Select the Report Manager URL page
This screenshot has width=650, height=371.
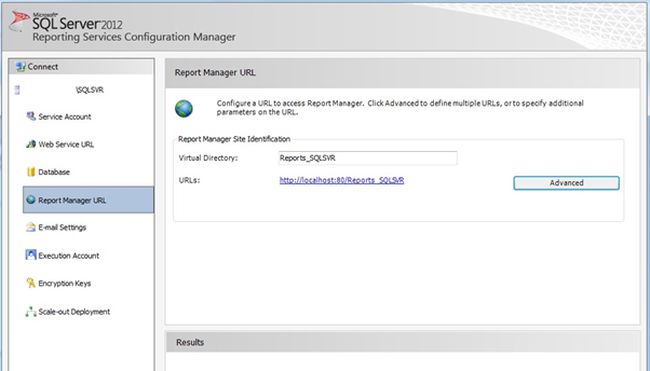point(88,200)
